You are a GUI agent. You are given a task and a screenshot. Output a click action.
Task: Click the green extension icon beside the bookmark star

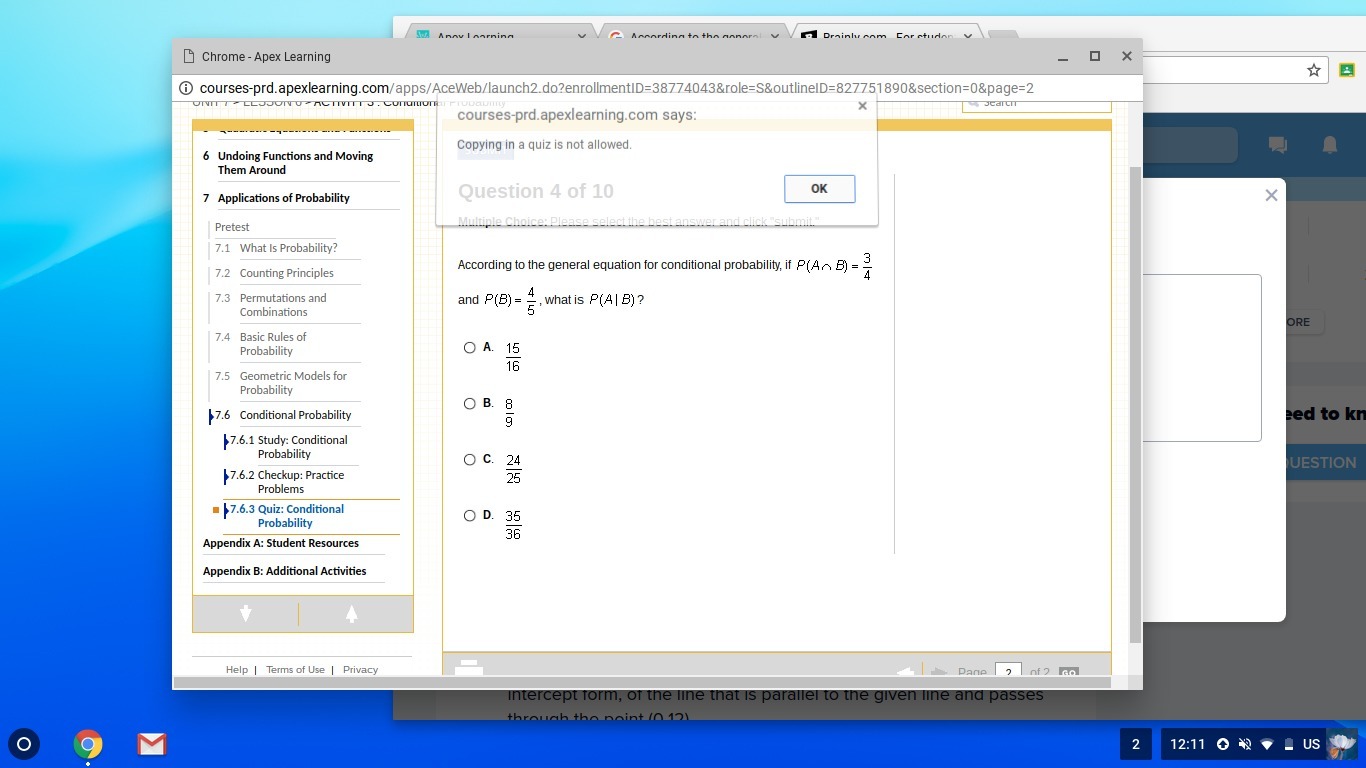pos(1346,70)
